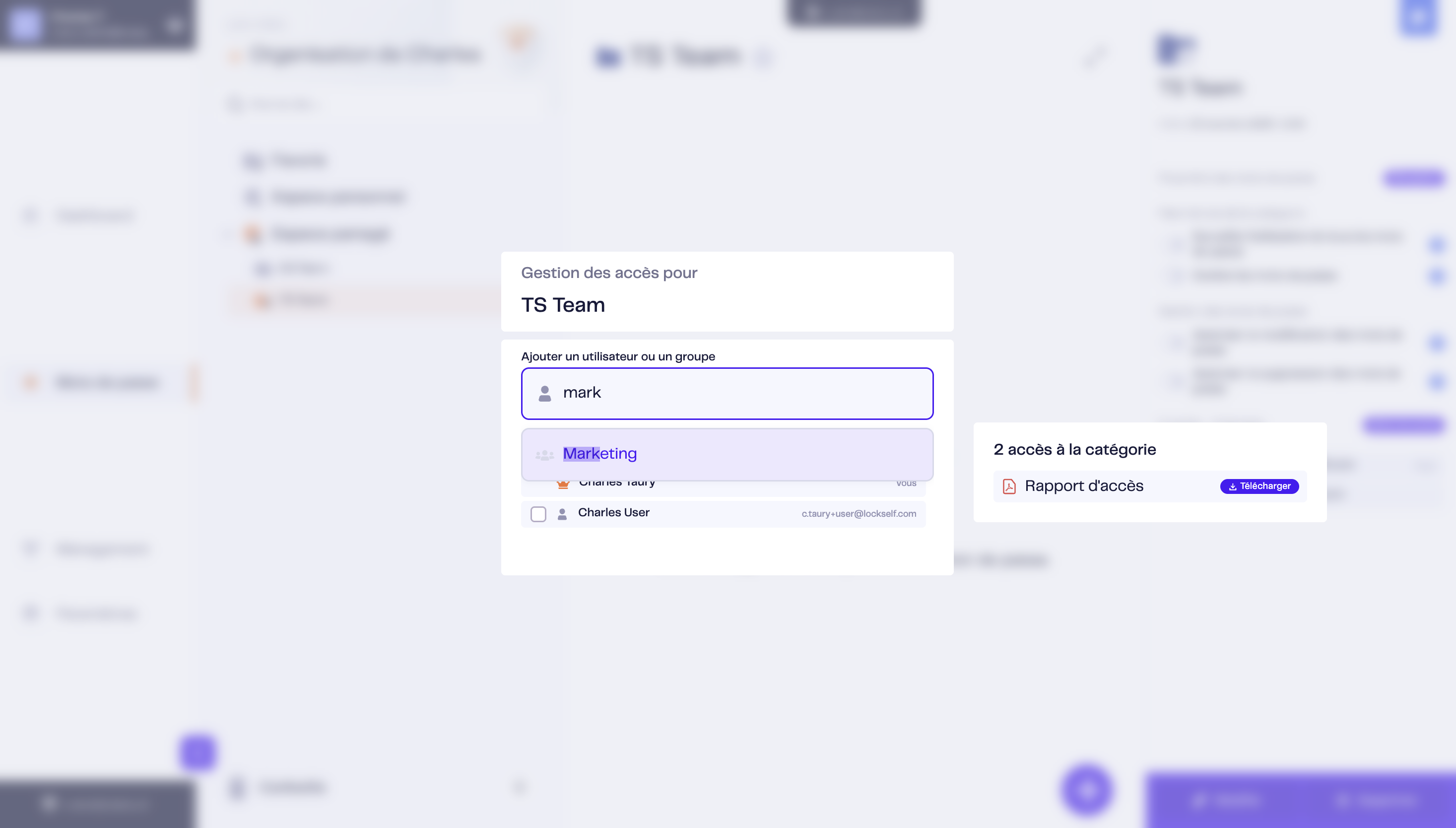Click the person icon inside search field
The width and height of the screenshot is (1456, 828).
pos(545,394)
